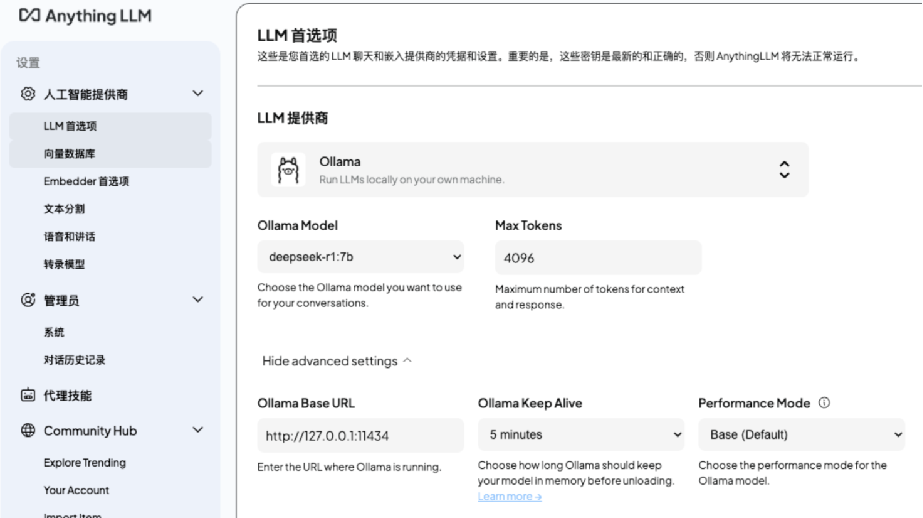Click the Ollama llama logo
Image resolution: width=923 pixels, height=518 pixels.
(288, 170)
